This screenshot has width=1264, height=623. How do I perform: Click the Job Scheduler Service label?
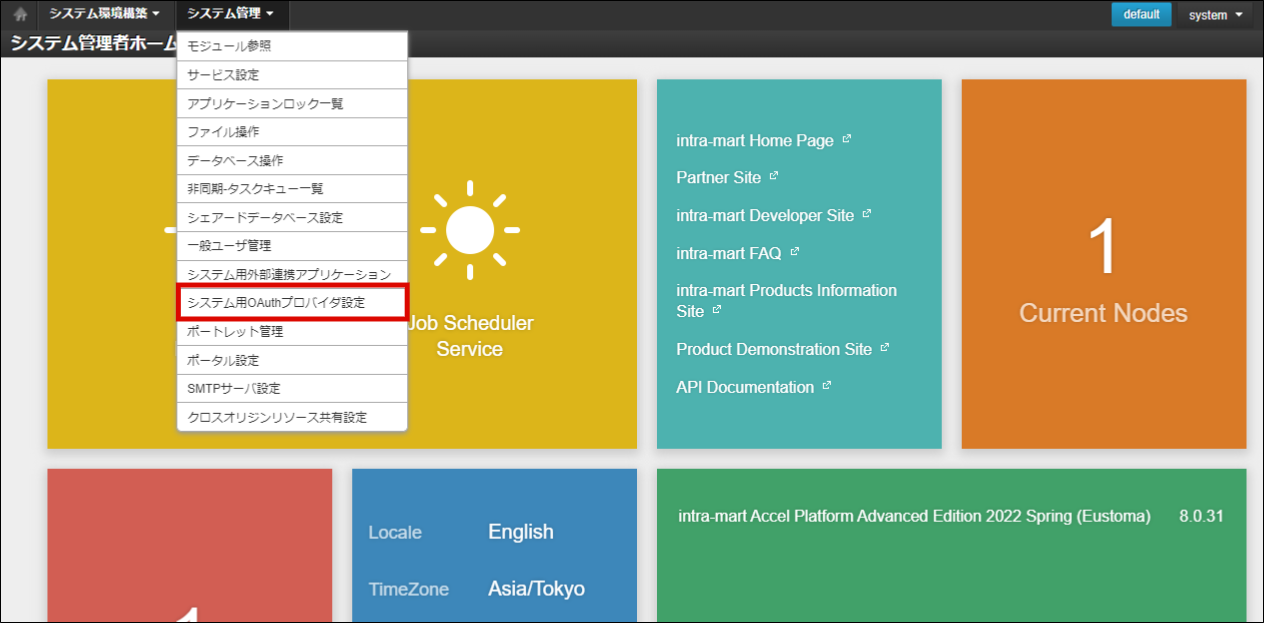tap(470, 336)
